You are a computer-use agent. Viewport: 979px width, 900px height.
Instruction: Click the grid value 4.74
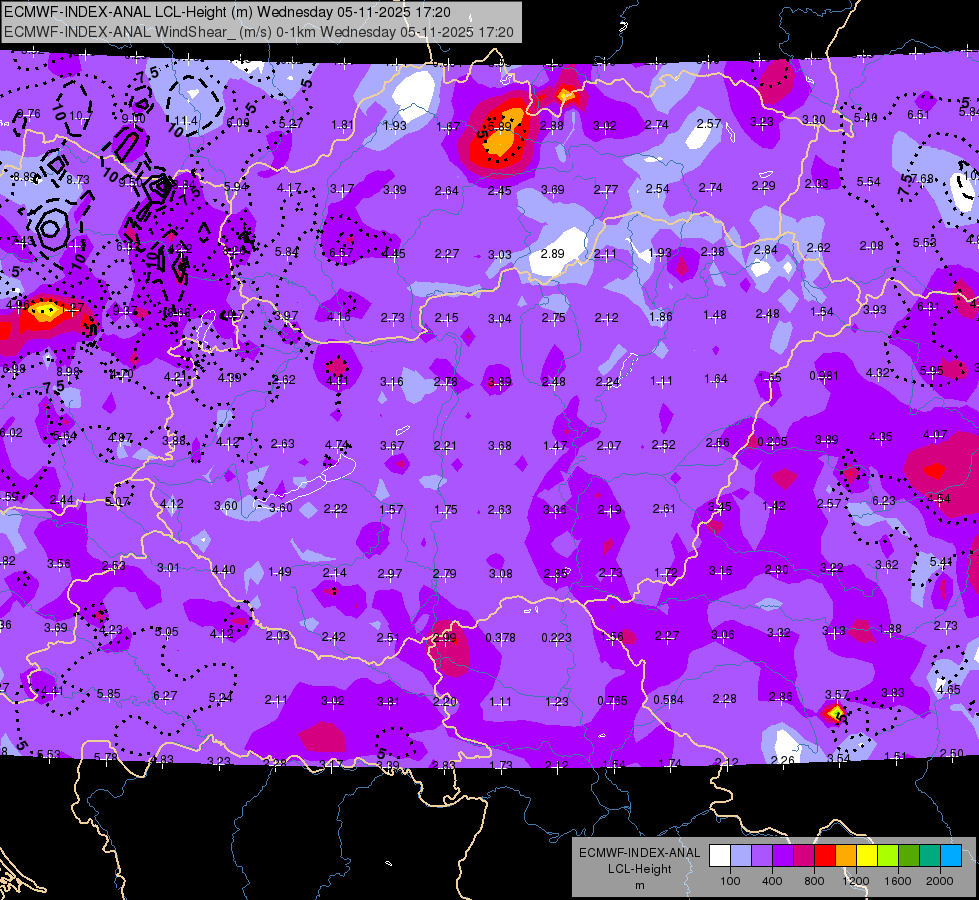coord(337,445)
